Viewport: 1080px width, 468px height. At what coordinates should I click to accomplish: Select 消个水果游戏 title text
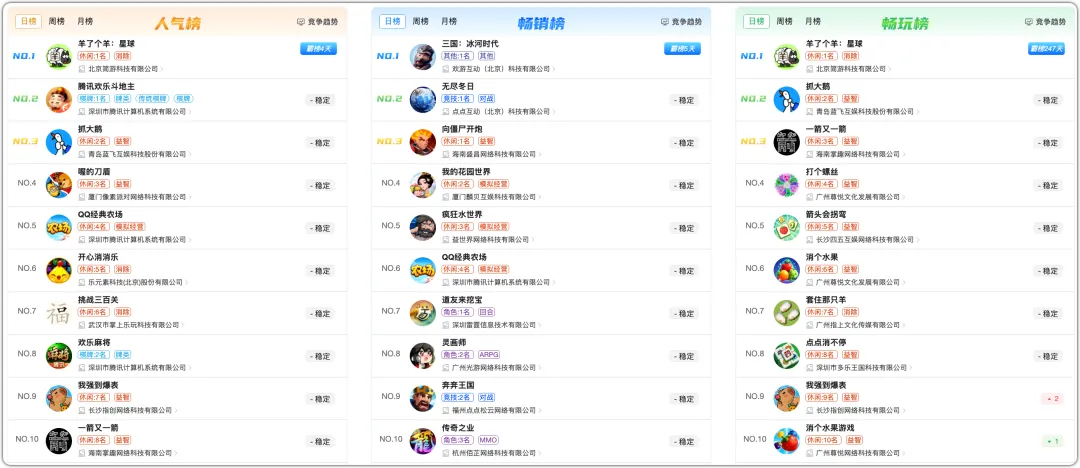point(829,428)
